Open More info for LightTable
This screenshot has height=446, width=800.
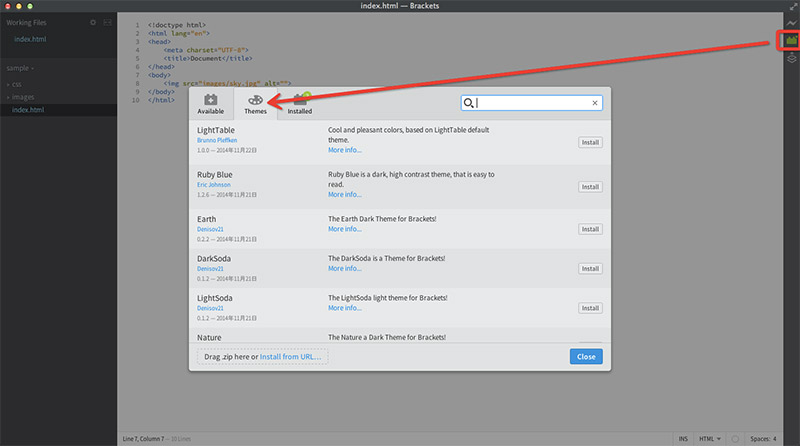pos(345,150)
